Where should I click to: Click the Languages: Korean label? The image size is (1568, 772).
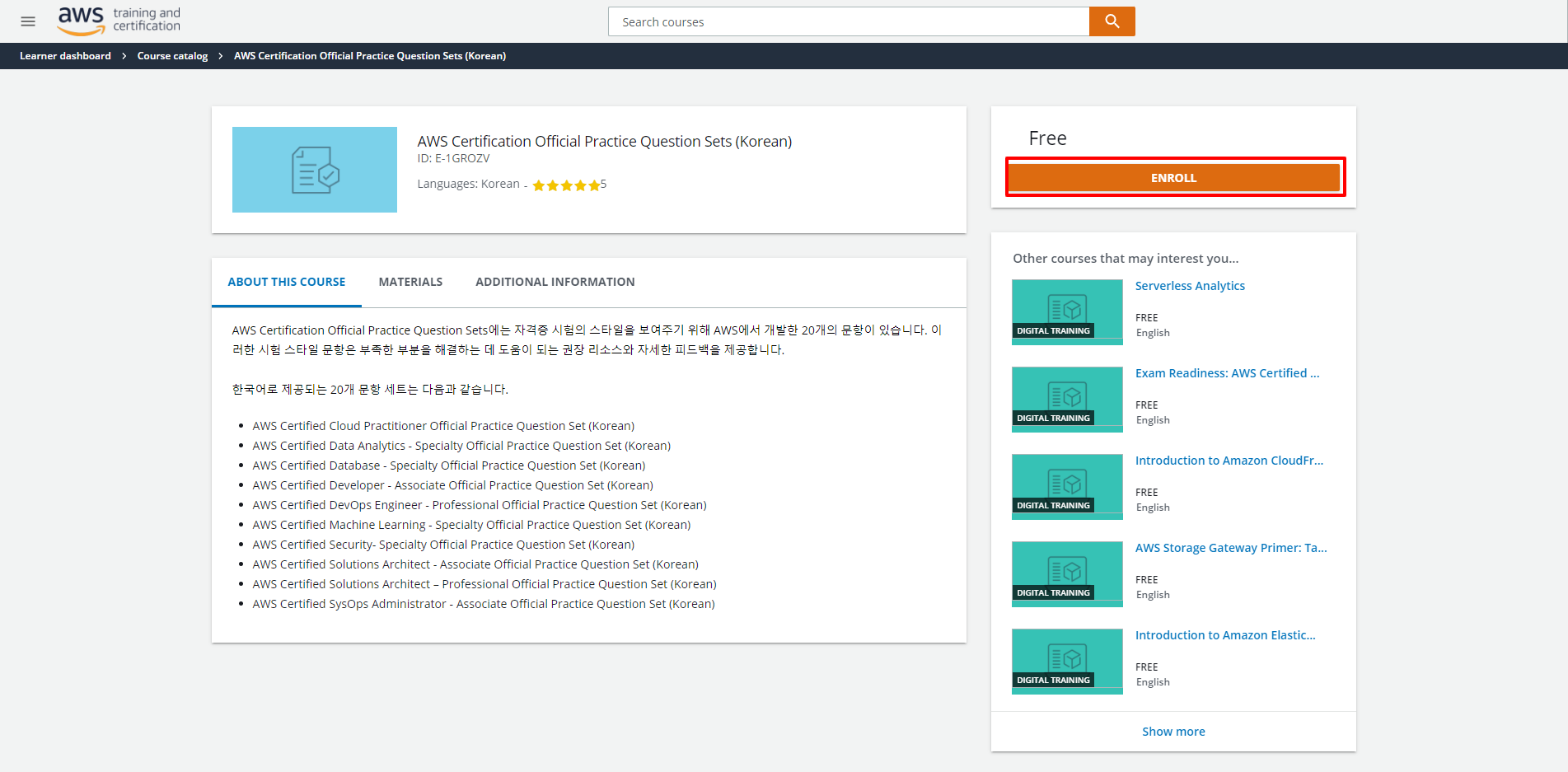tap(468, 184)
